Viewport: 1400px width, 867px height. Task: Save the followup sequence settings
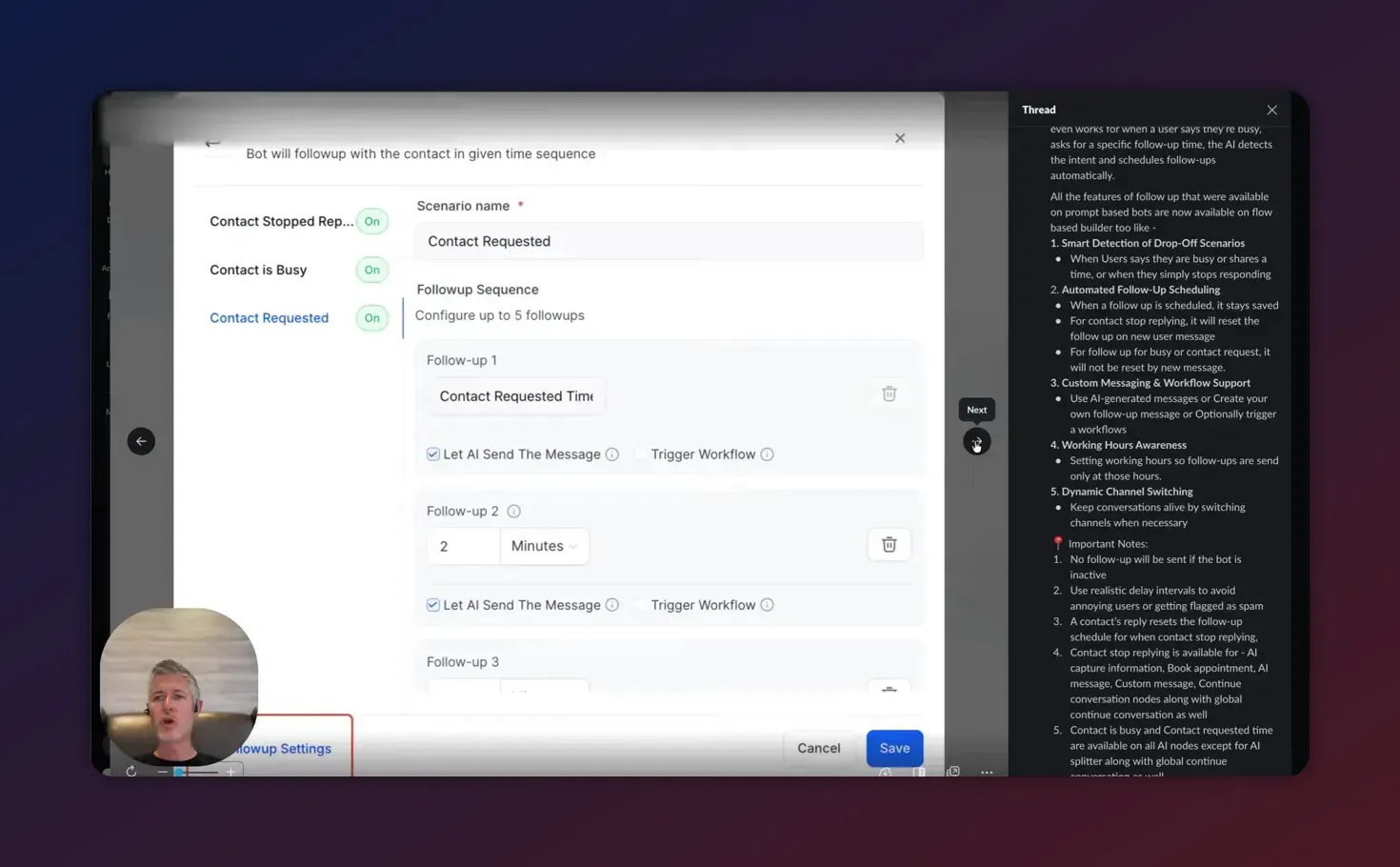click(x=893, y=748)
